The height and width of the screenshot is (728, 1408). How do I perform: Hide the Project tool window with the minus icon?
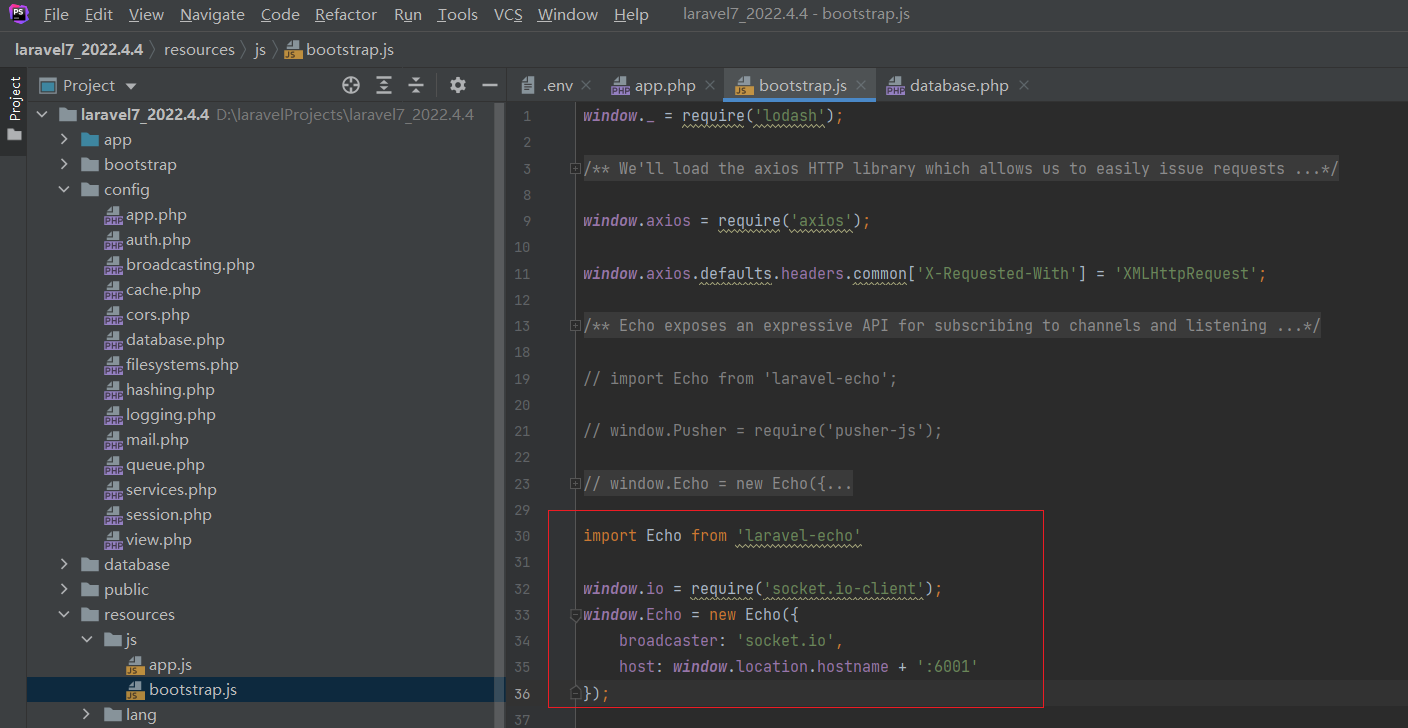[489, 85]
